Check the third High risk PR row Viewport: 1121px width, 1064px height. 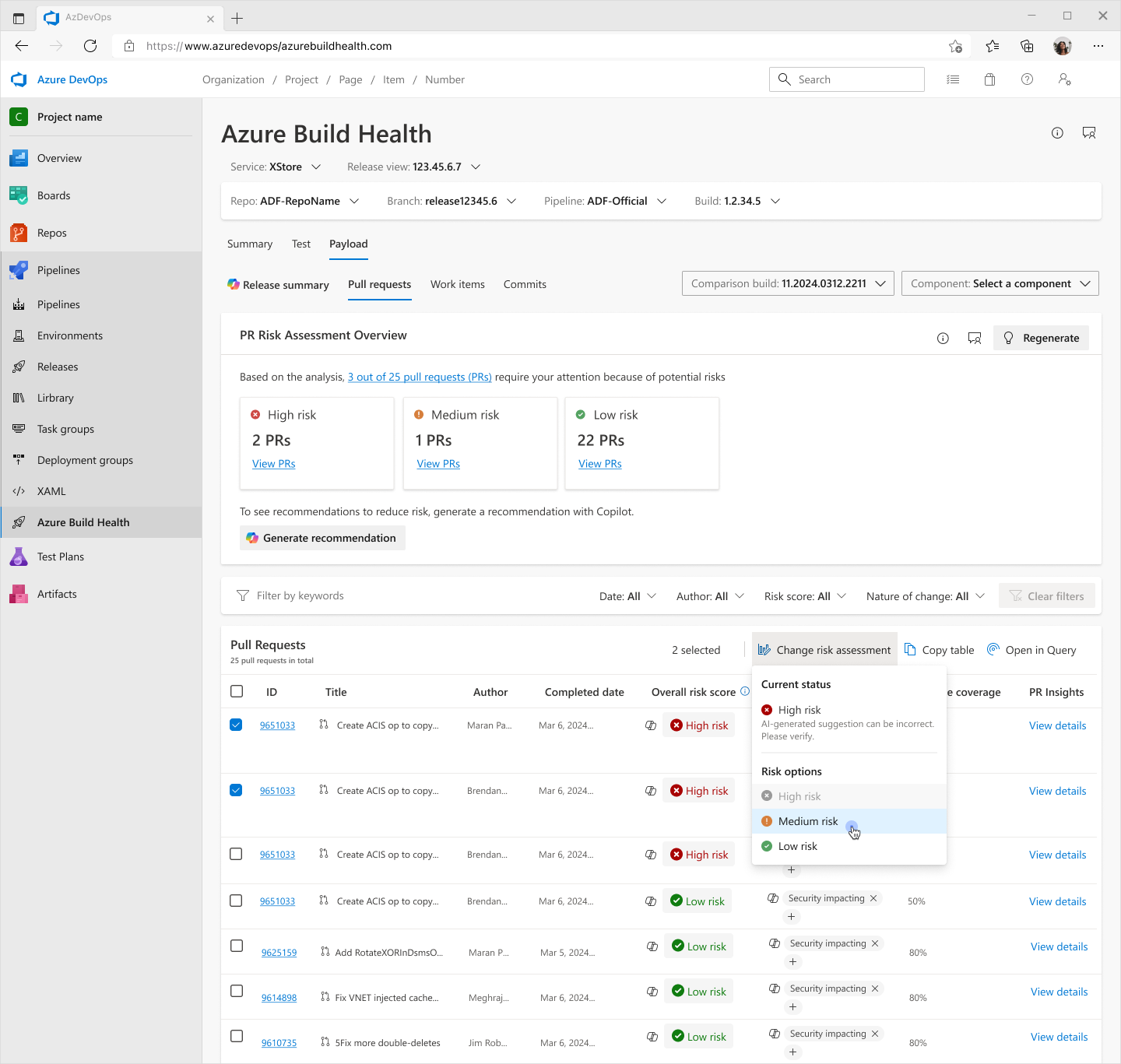tap(237, 854)
